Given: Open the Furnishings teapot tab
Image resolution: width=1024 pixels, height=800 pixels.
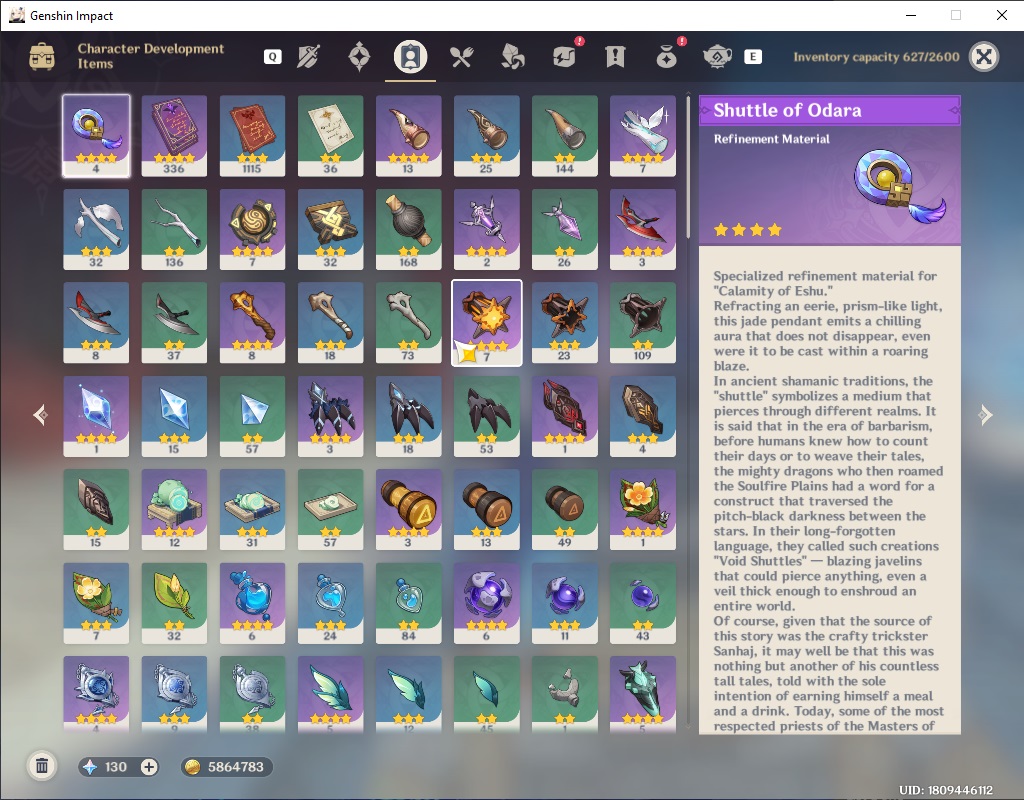Looking at the screenshot, I should coord(717,57).
